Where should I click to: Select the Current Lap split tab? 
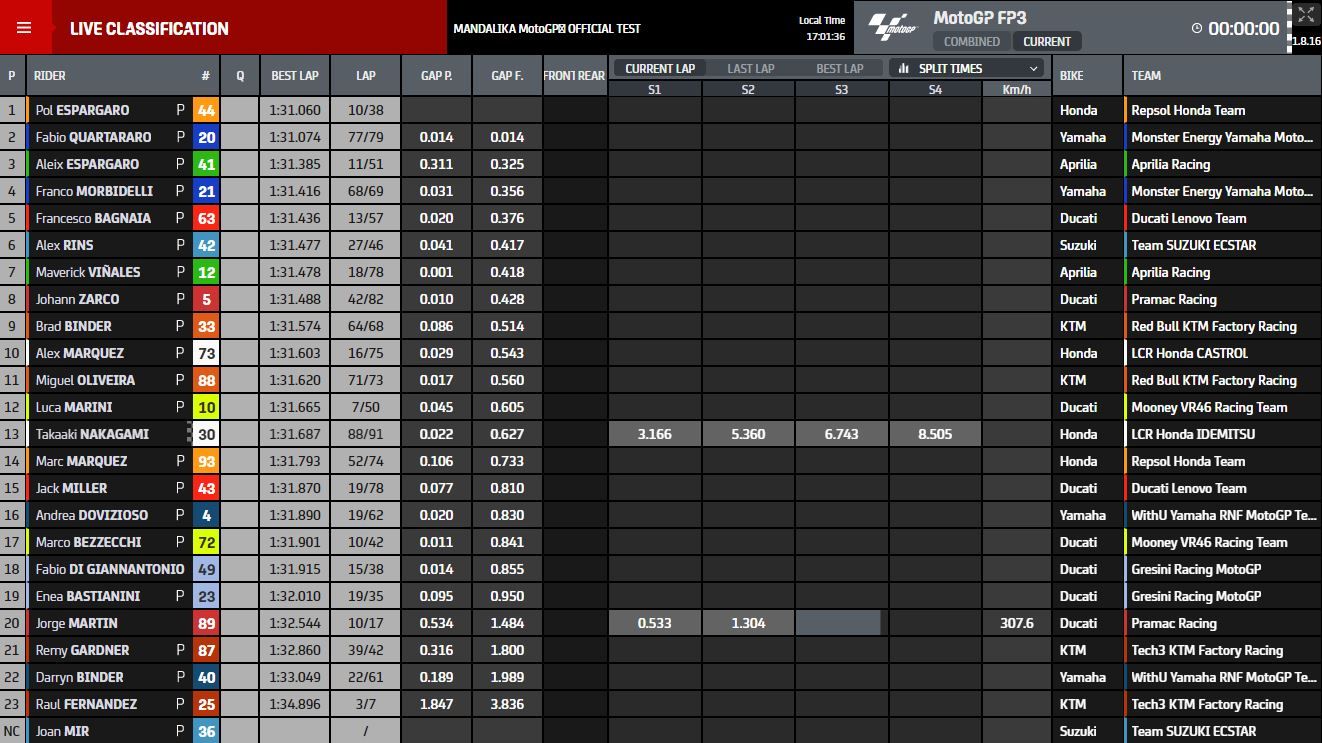[660, 69]
